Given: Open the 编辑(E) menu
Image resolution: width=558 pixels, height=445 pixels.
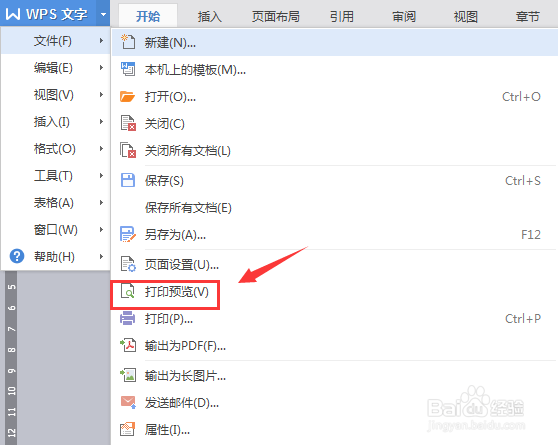Looking at the screenshot, I should pos(56,67).
